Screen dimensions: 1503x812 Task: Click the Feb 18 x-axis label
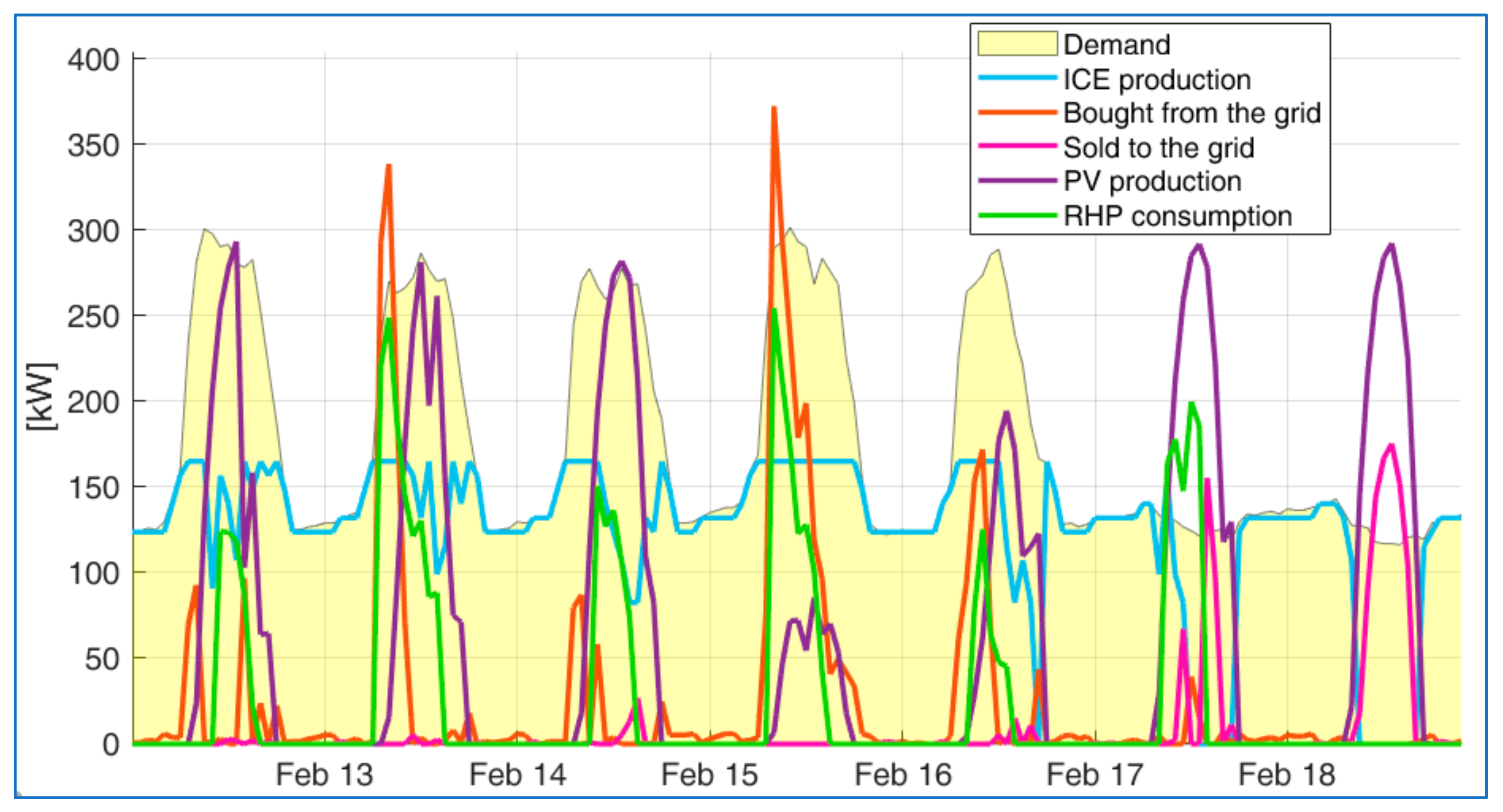click(1287, 775)
